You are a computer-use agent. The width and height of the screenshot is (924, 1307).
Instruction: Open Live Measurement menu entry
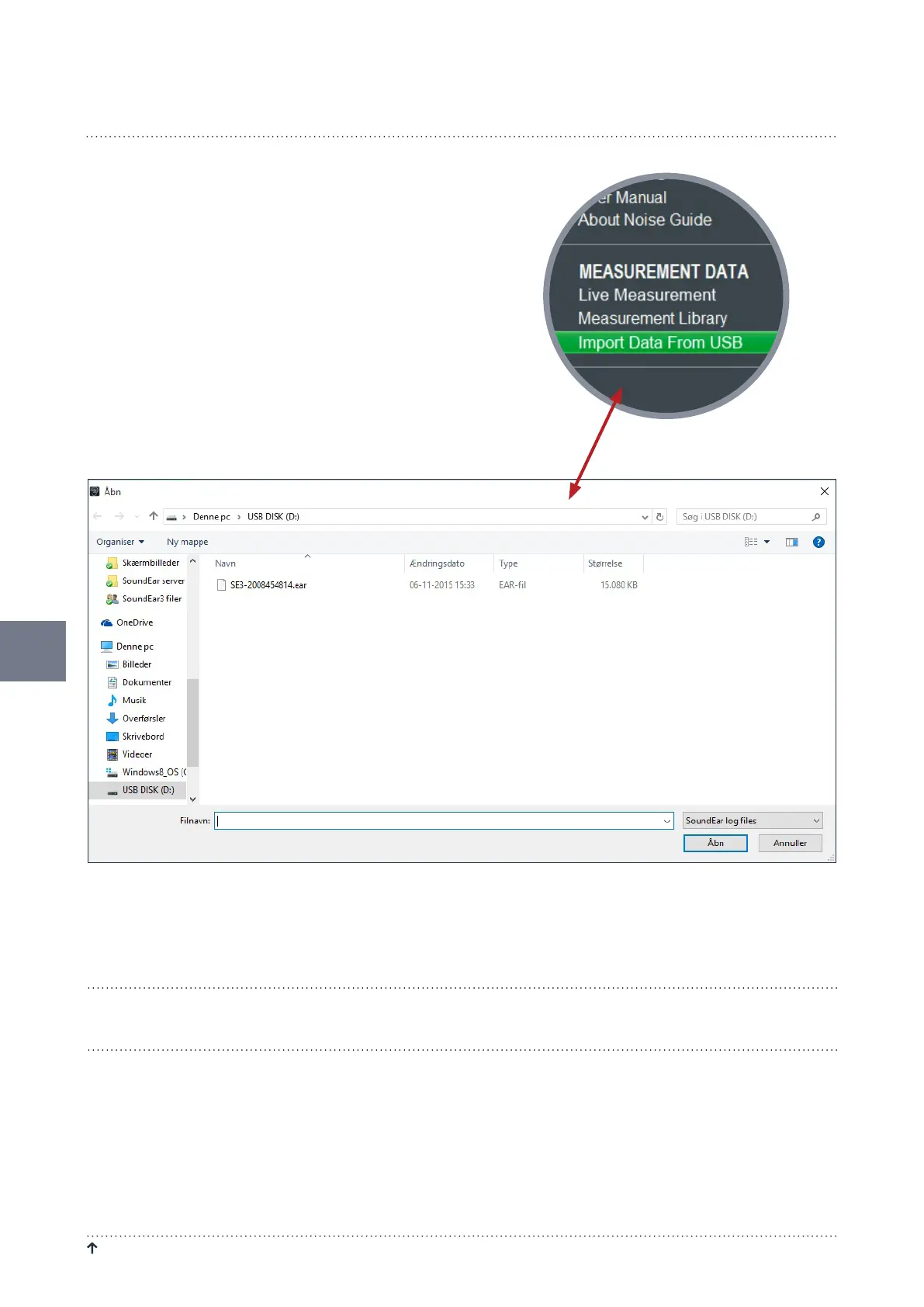pyautogui.click(x=647, y=295)
